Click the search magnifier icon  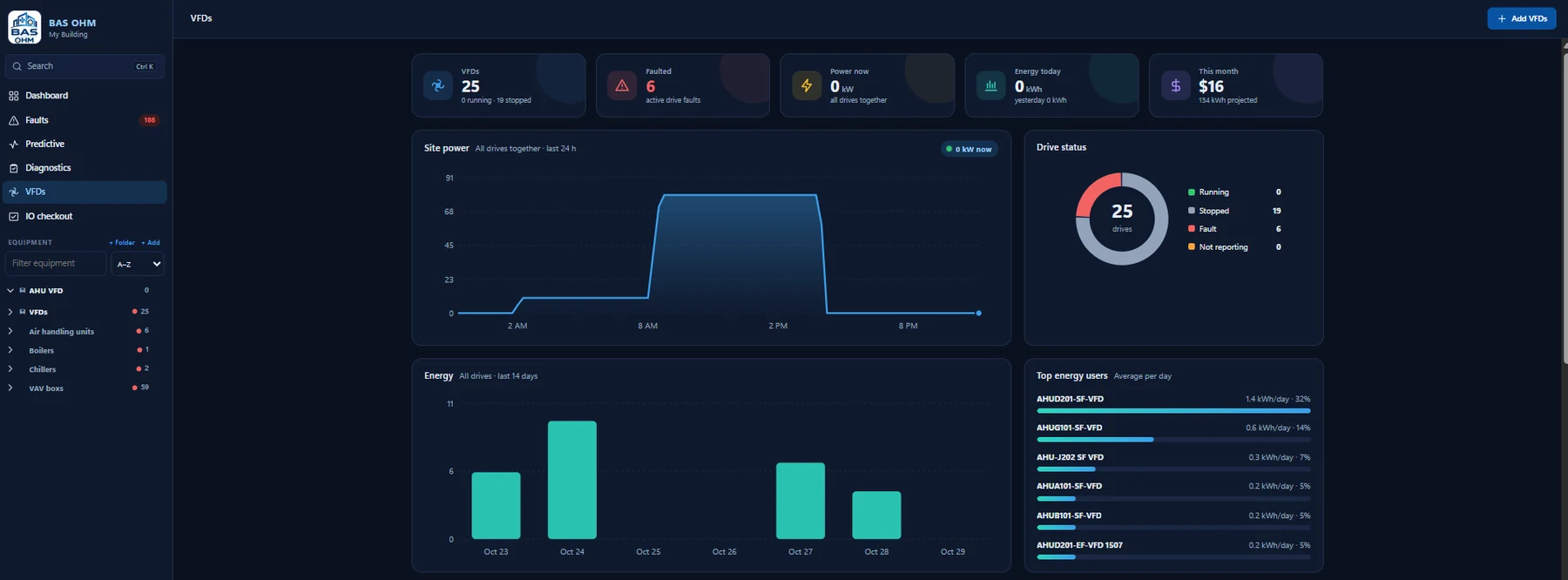tap(17, 66)
